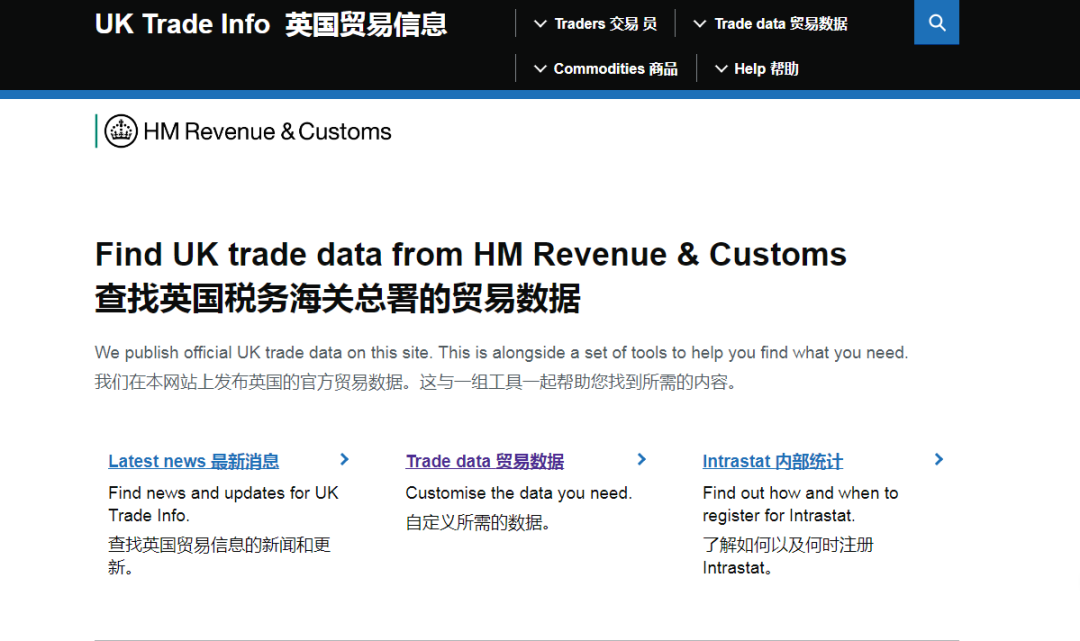The height and width of the screenshot is (641, 1080).
Task: Click the text 查找英国贸易信息的新闻和更新。
Action: coord(219,556)
